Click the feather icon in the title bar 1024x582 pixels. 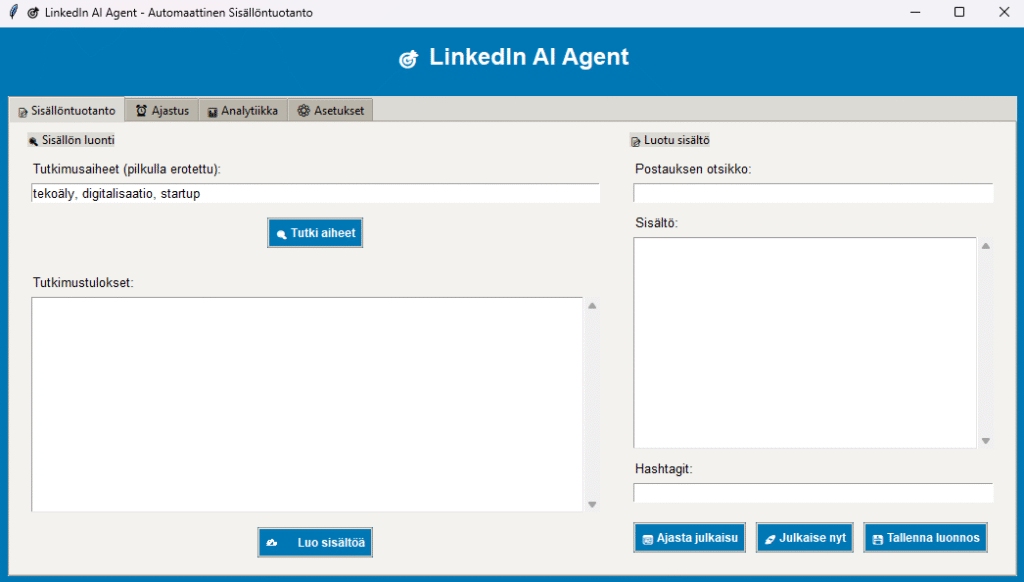pyautogui.click(x=12, y=12)
